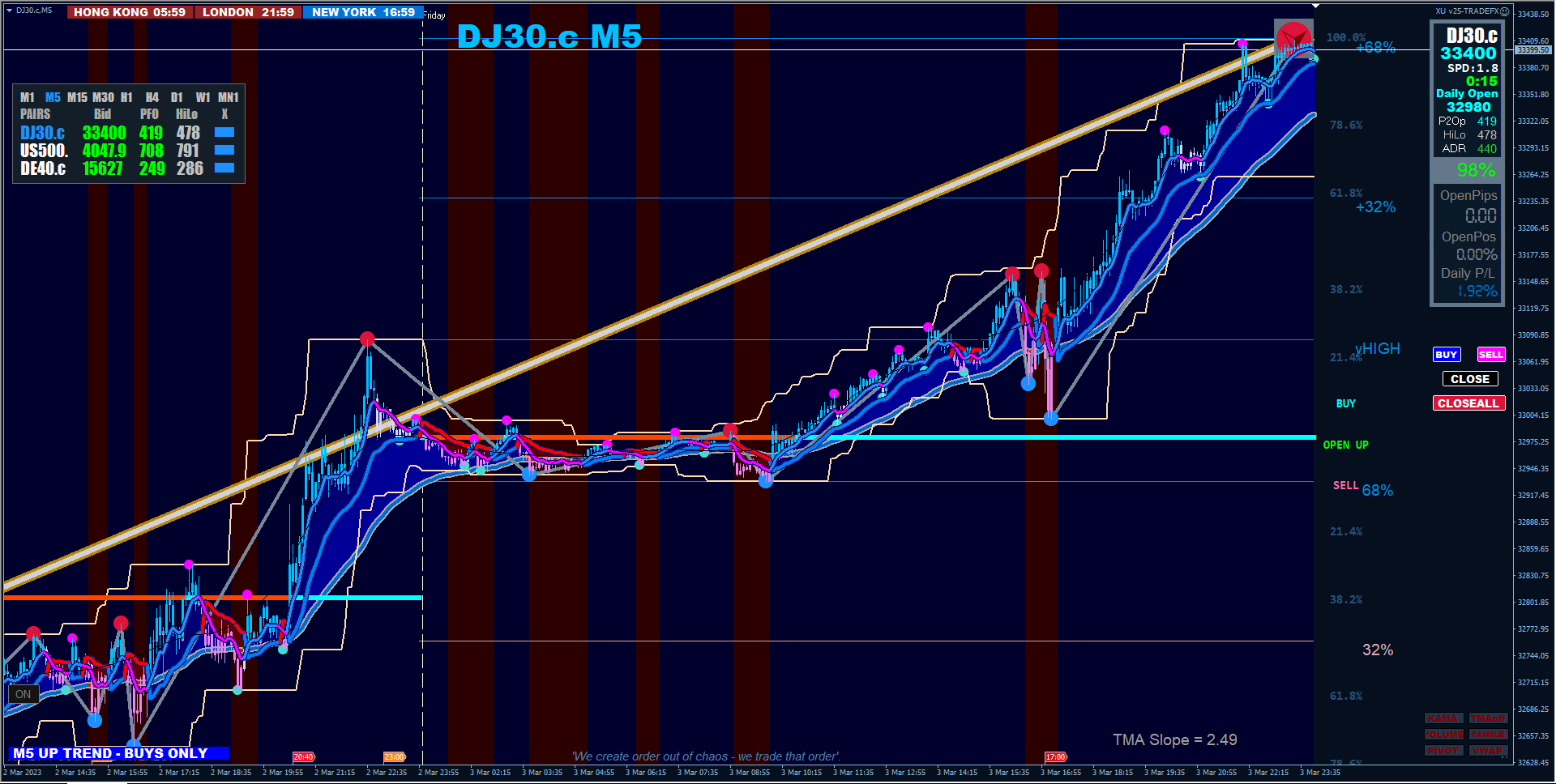Image resolution: width=1556 pixels, height=784 pixels.
Task: Click the smiley face icon beside XU v25-TRADEFX
Action: pyautogui.click(x=1504, y=11)
